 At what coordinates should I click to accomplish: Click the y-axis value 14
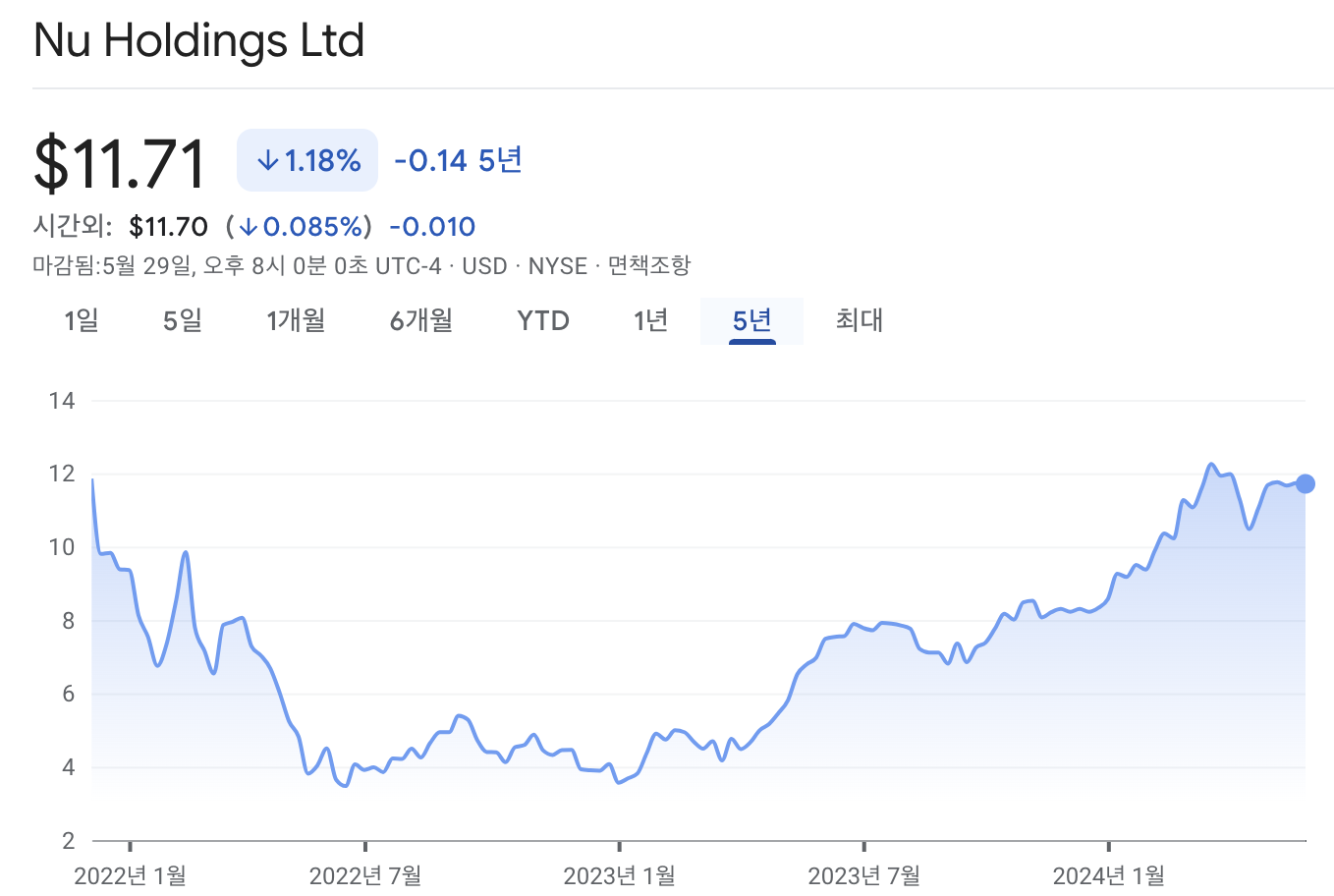62,401
